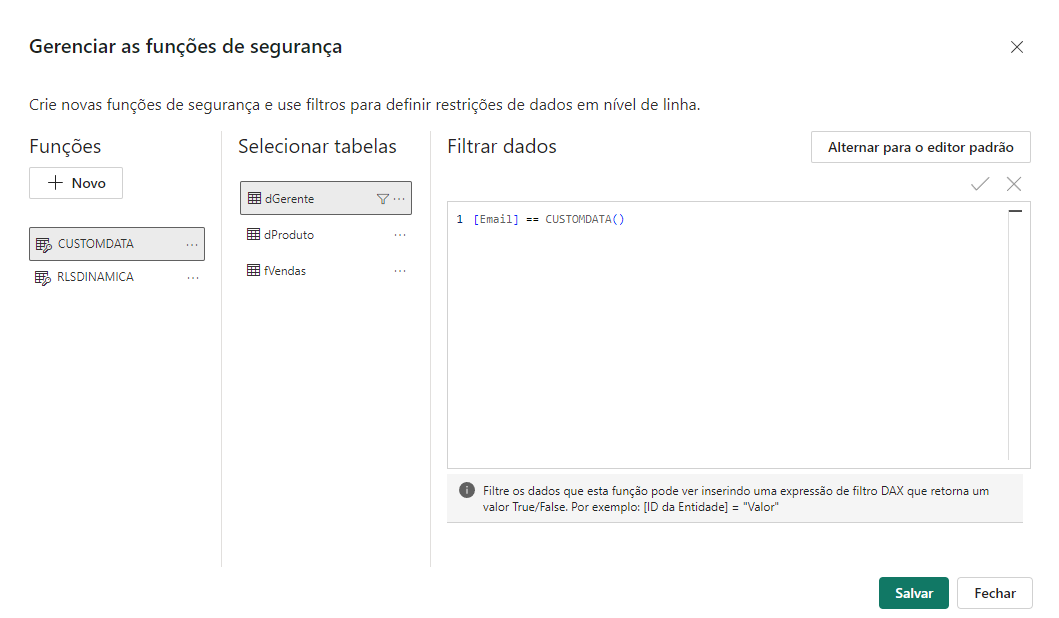The width and height of the screenshot is (1059, 618).
Task: Click the filter funnel icon on dGerente
Action: [382, 199]
